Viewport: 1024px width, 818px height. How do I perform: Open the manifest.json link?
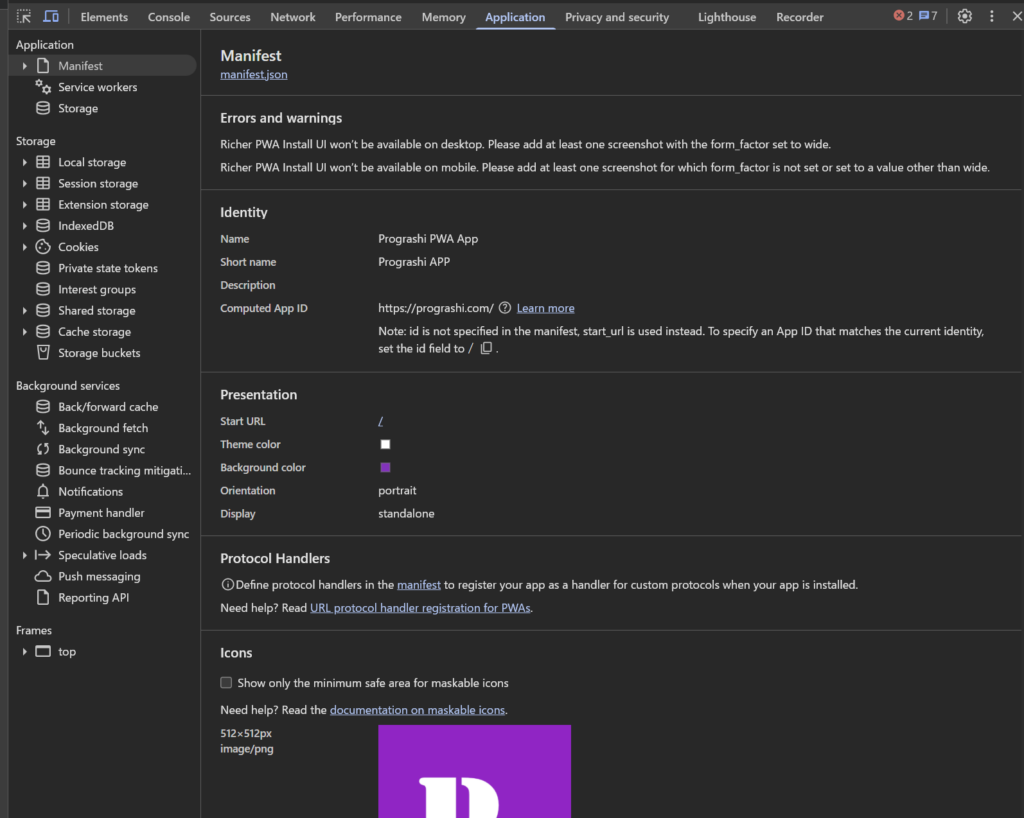[x=254, y=74]
